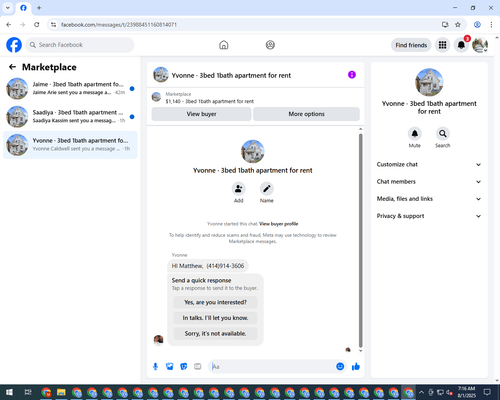Image resolution: width=500 pixels, height=400 pixels.
Task: Open File Explorer from taskbar
Action: tap(61, 392)
